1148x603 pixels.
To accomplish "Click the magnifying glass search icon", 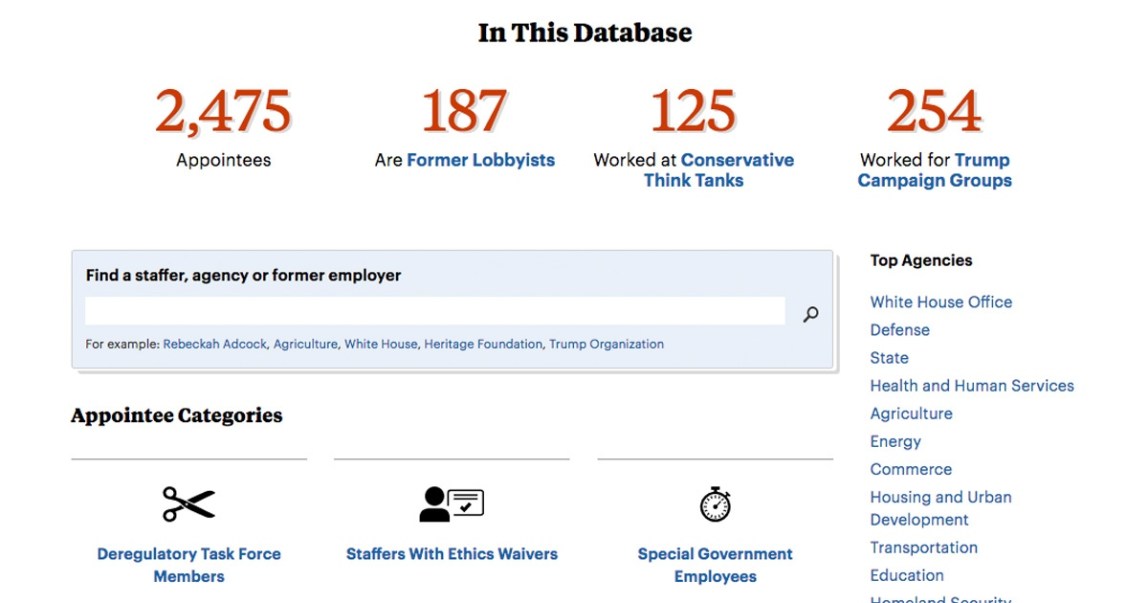I will [x=811, y=314].
